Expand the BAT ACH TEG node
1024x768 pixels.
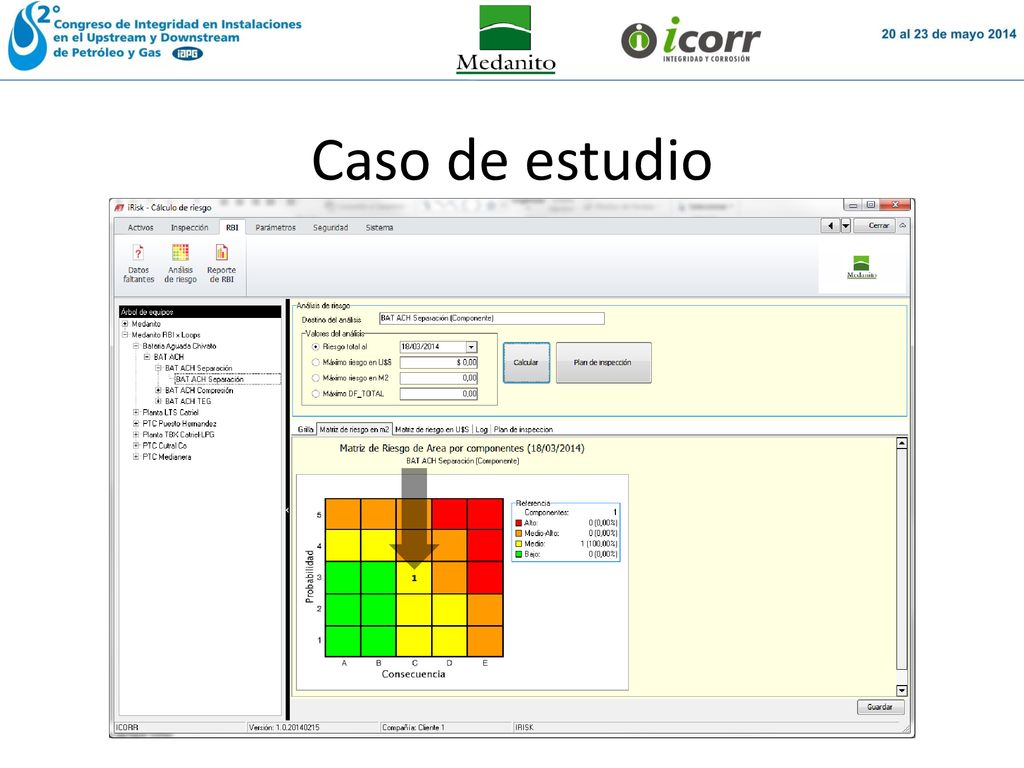[x=158, y=402]
